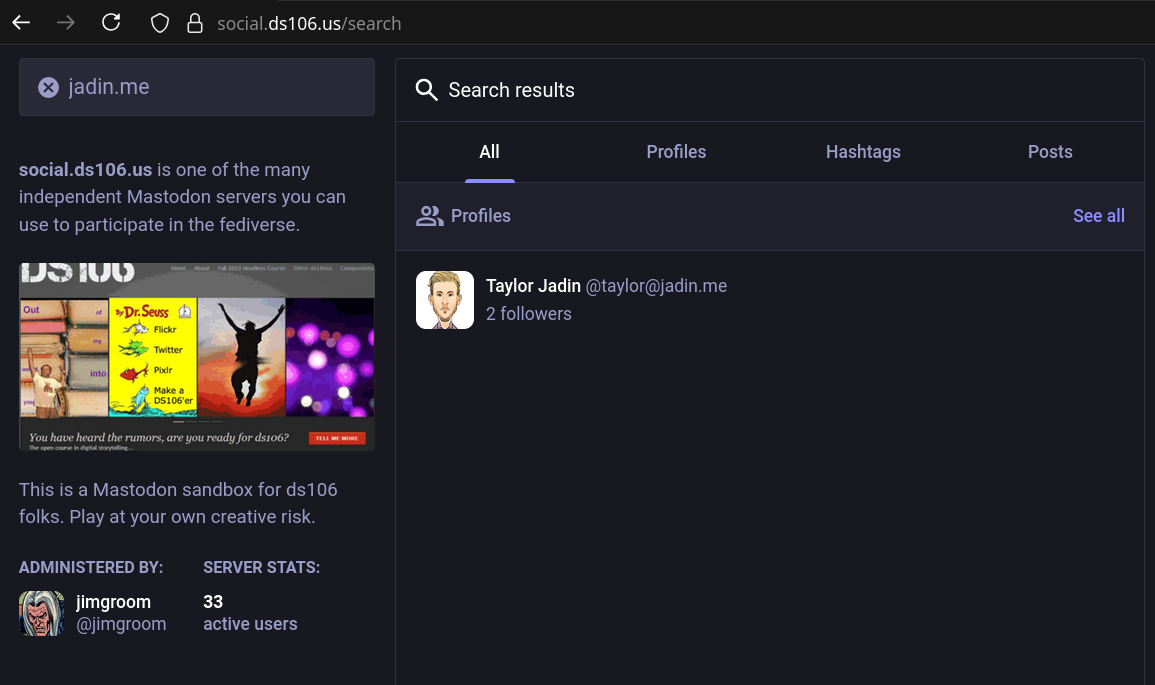The height and width of the screenshot is (685, 1155).
Task: Switch to the Posts tab
Action: tap(1050, 152)
